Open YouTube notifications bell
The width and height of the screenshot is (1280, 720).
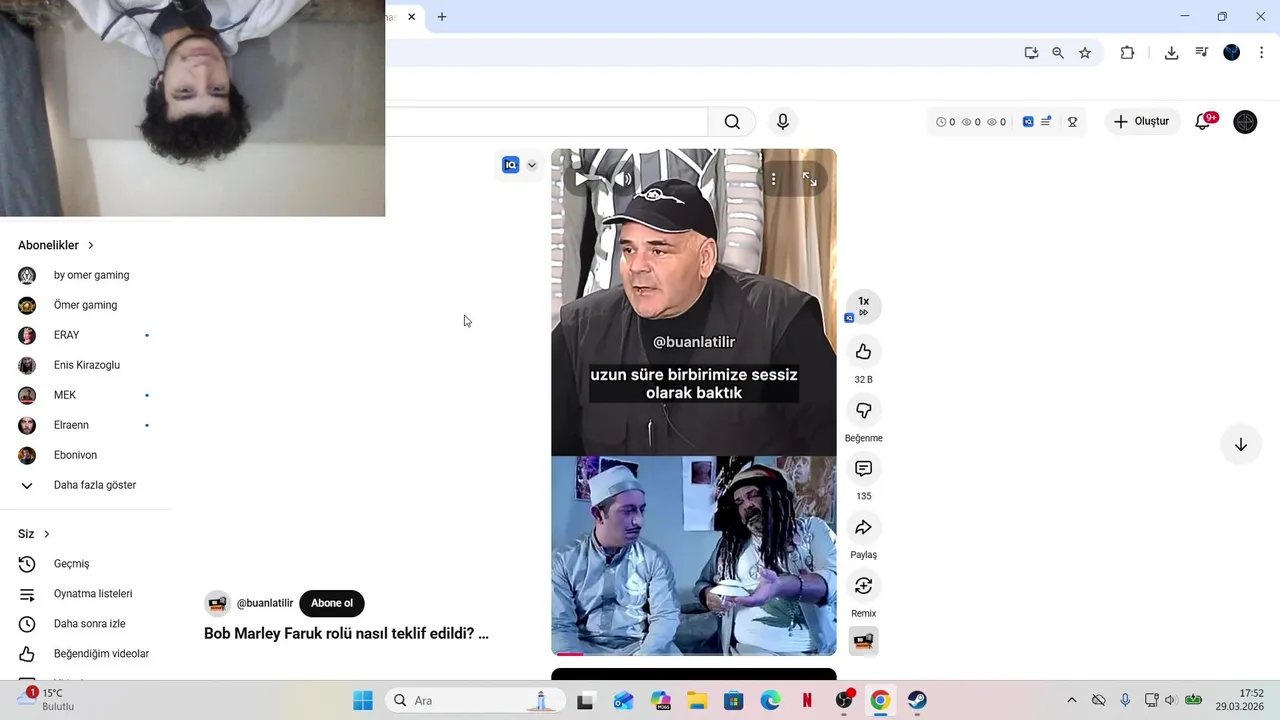pos(1204,122)
